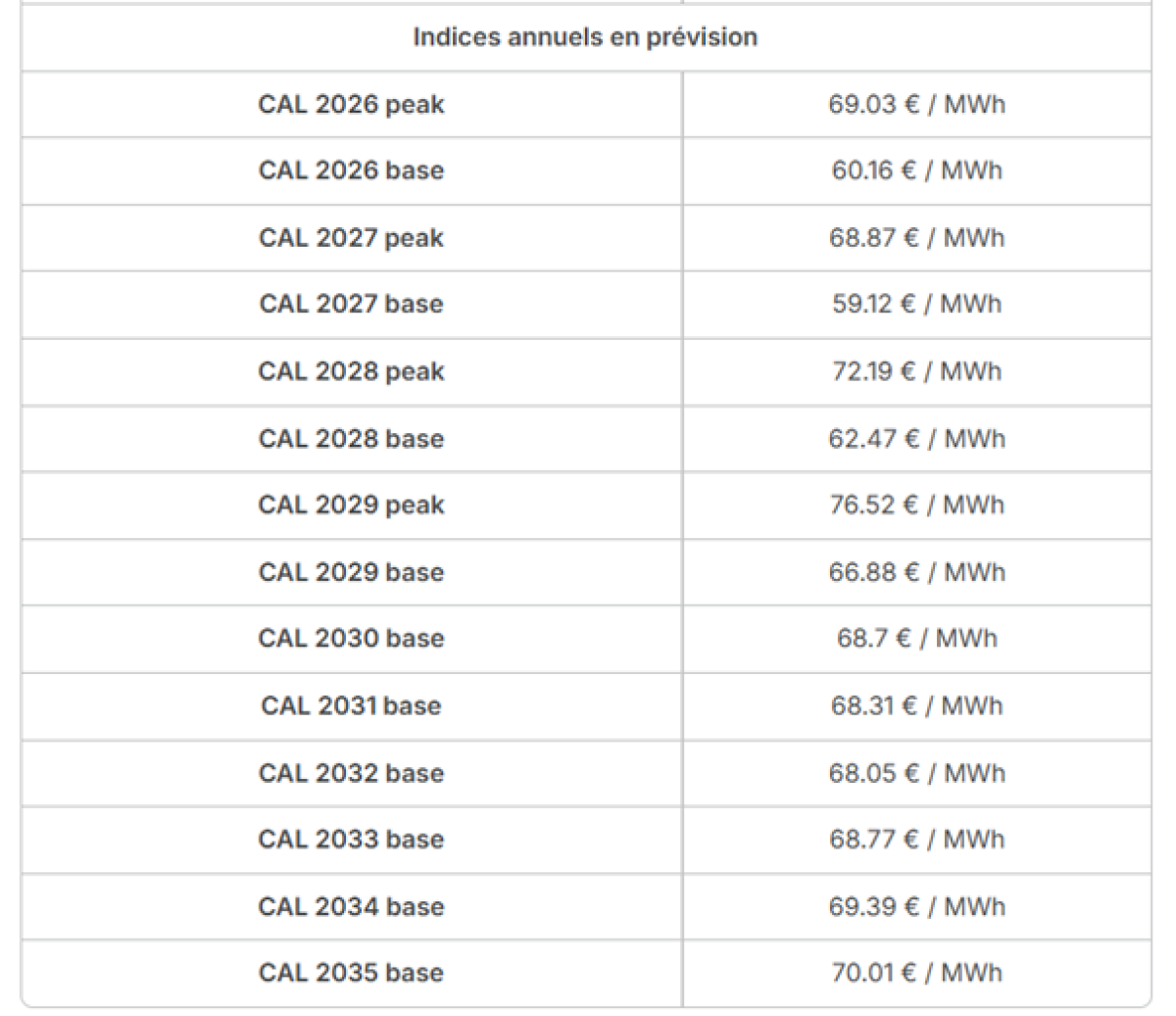
Task: Select the 72.19 € / MWh value
Action: tap(916, 371)
